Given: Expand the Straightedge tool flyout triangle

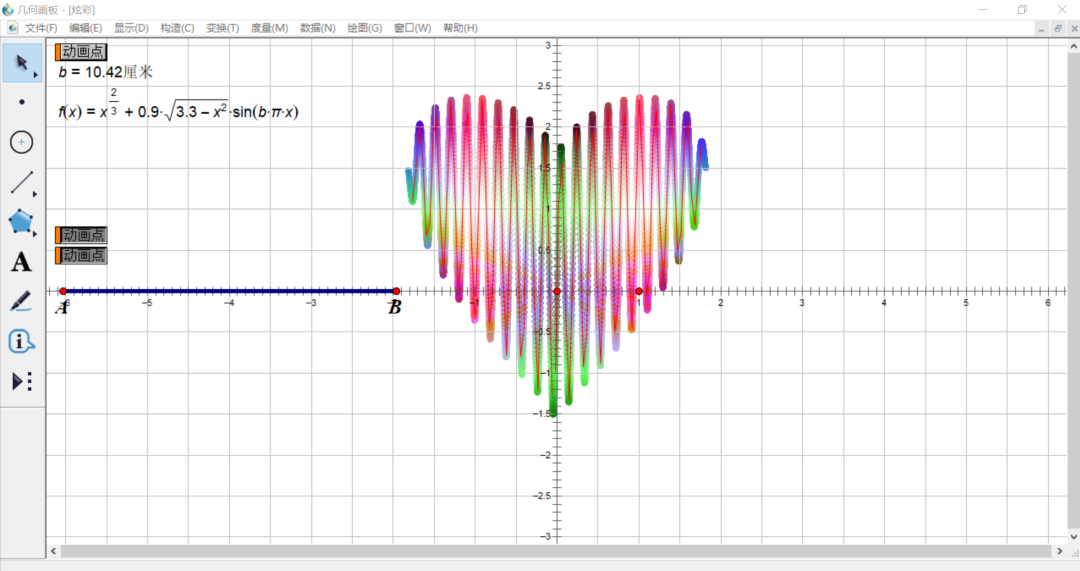Looking at the screenshot, I should [x=37, y=194].
